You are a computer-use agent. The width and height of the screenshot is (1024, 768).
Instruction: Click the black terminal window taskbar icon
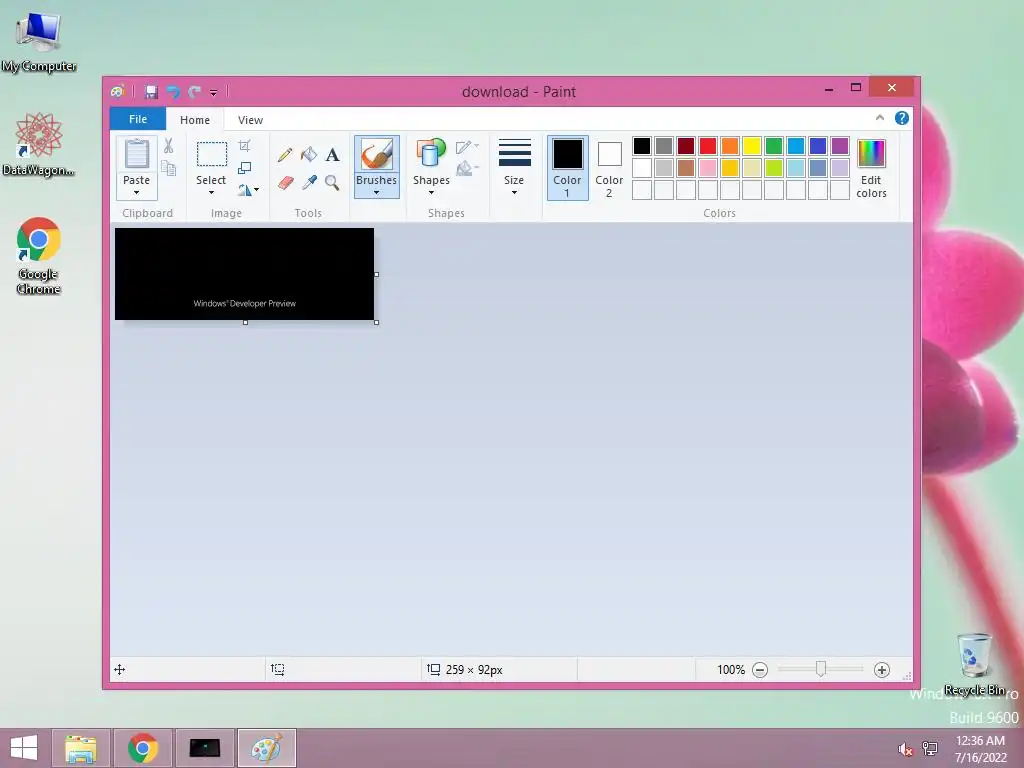pyautogui.click(x=205, y=748)
